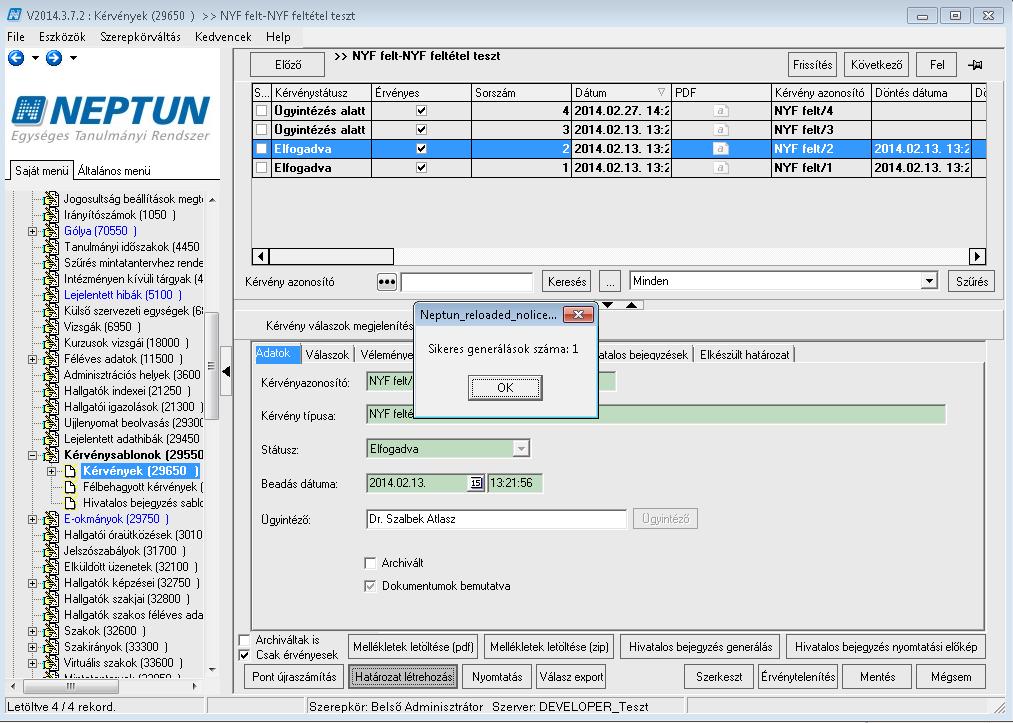The height and width of the screenshot is (723, 1013).
Task: Click the E-okmányok folder icon
Action: click(x=51, y=519)
